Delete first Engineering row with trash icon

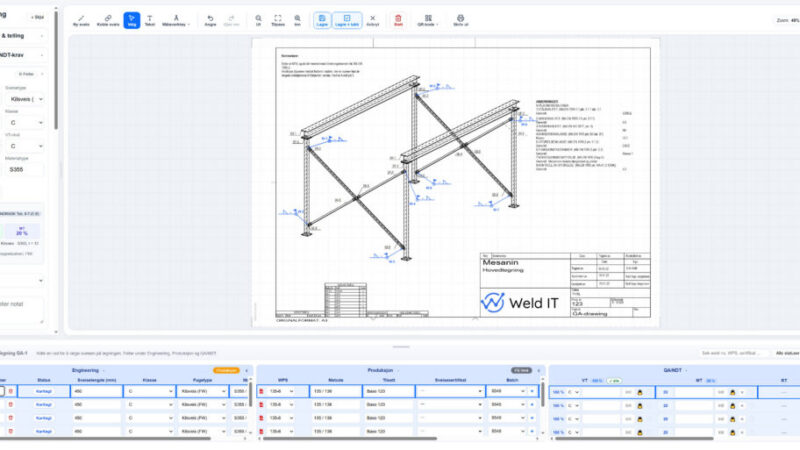click(11, 391)
